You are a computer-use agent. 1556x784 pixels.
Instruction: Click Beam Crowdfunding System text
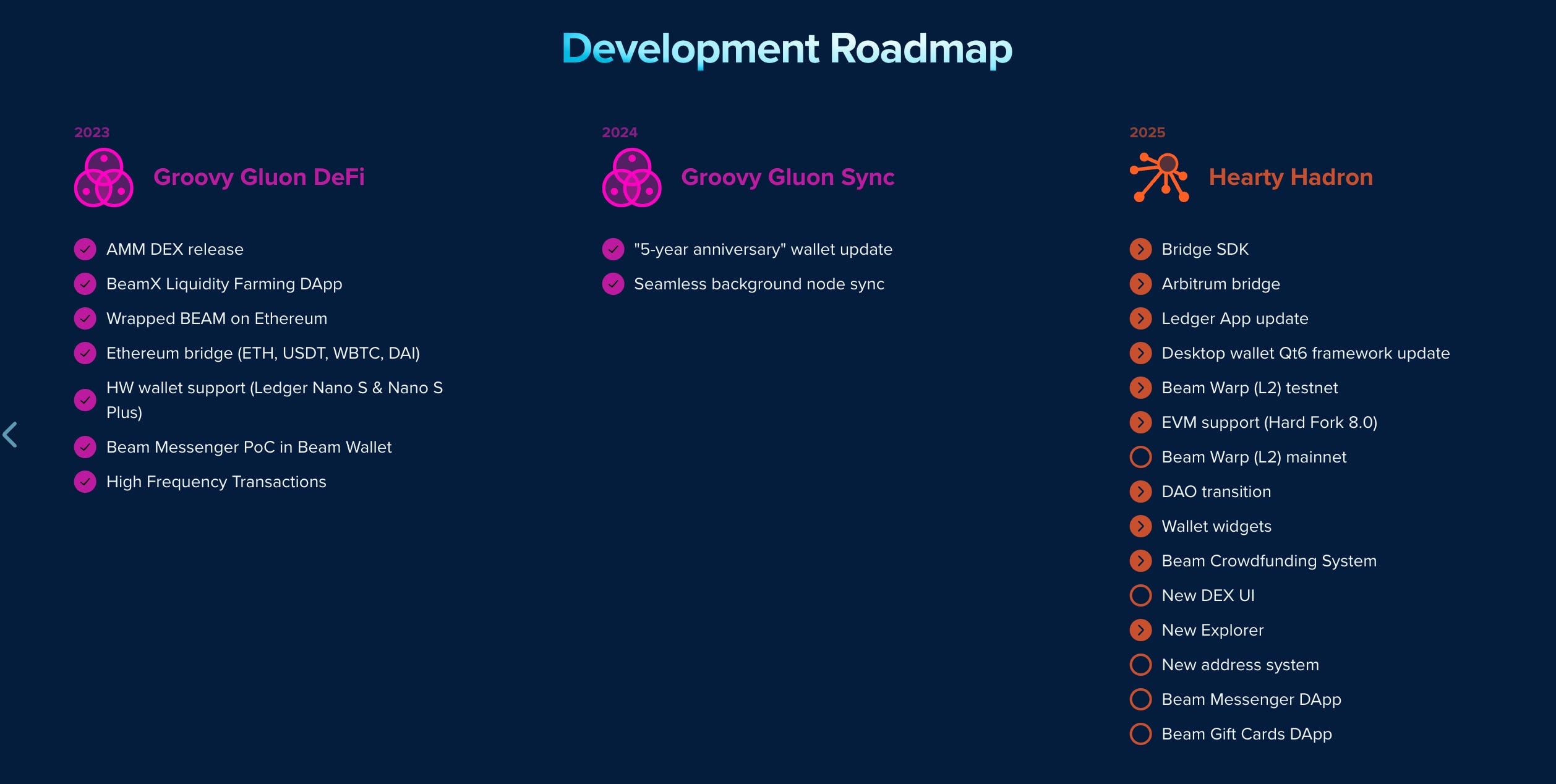tap(1269, 561)
